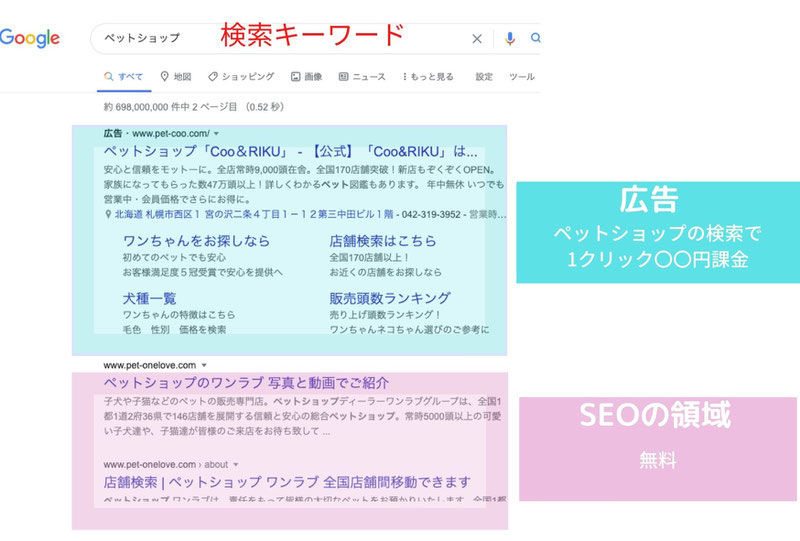800x541 pixels.
Task: Click the location pin icon by the address
Action: 108,214
